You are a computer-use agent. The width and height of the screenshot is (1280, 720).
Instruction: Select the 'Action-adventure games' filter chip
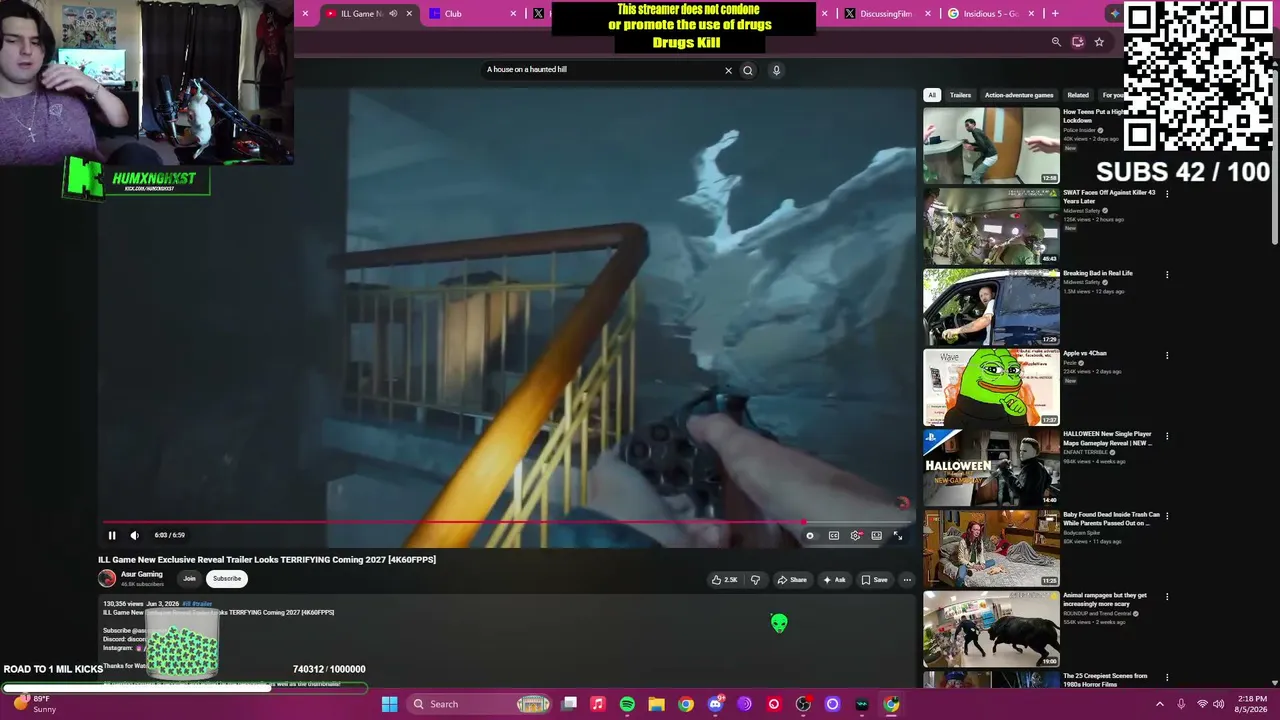point(1019,95)
